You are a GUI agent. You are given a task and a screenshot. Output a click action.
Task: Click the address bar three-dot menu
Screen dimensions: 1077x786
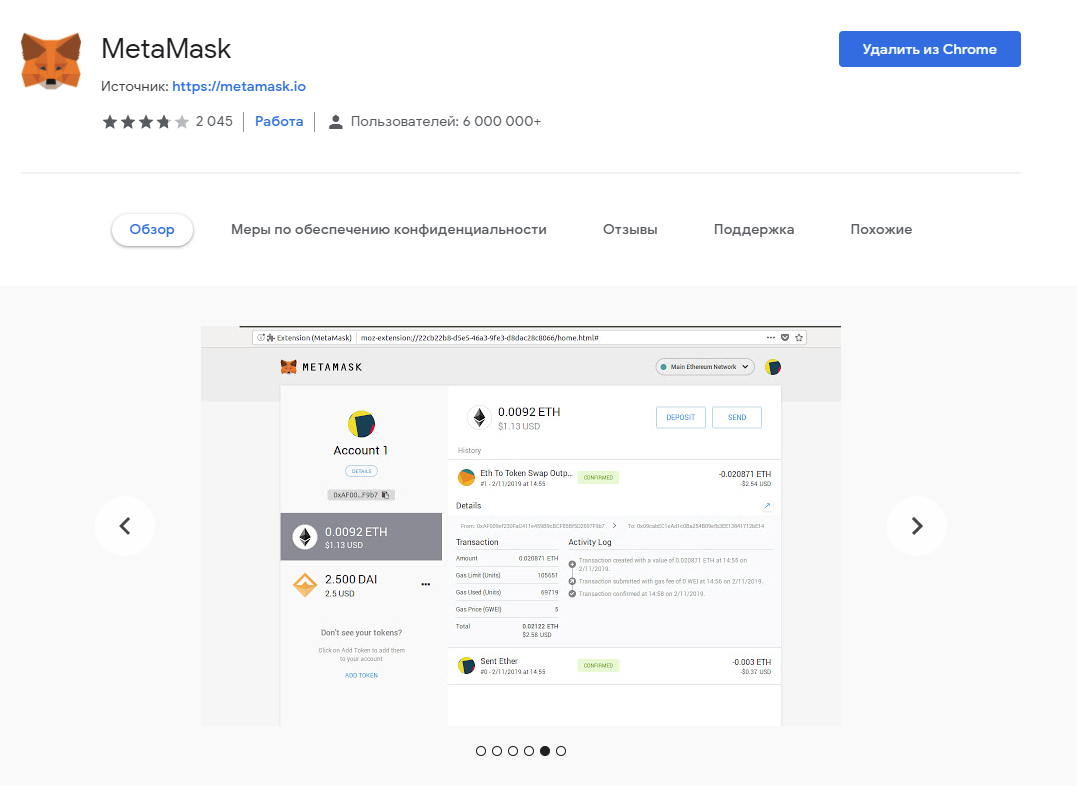pyautogui.click(x=771, y=337)
